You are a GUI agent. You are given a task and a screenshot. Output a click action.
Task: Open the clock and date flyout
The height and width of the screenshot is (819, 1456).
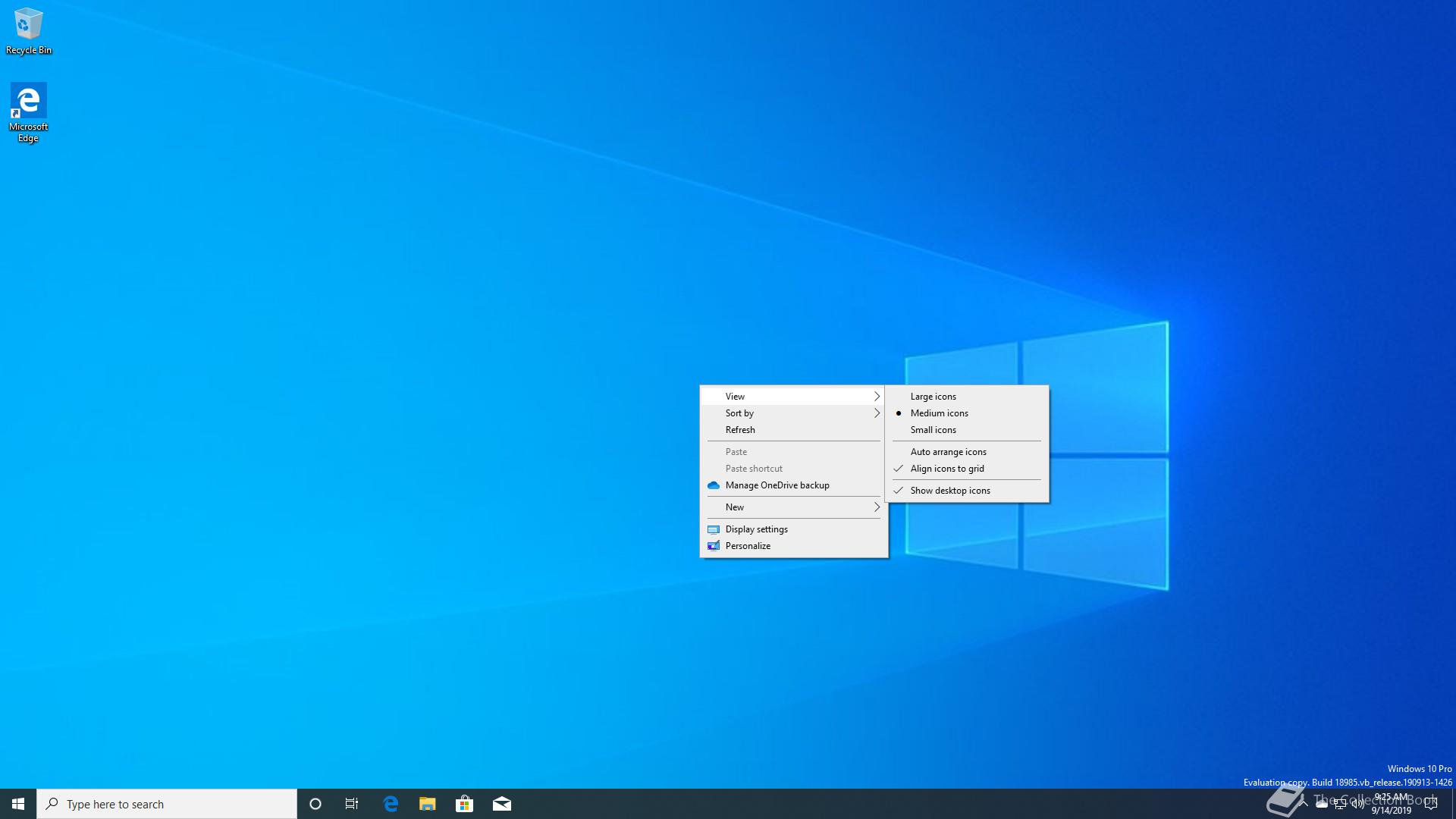point(1391,804)
